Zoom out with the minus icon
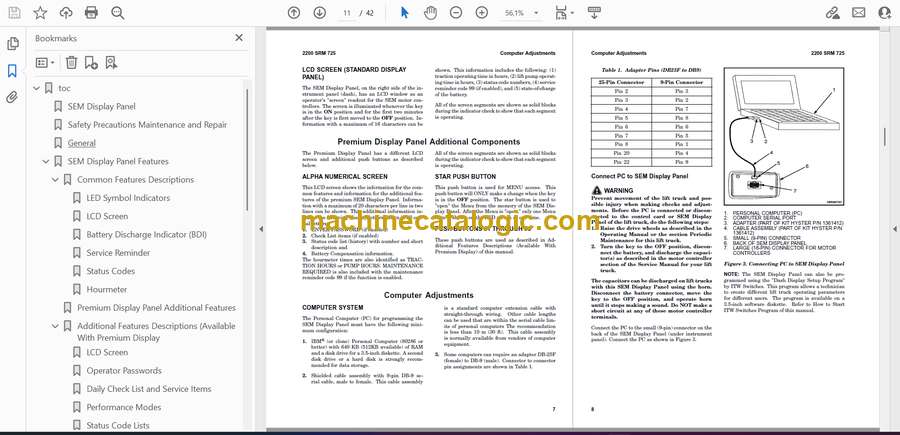 [x=456, y=13]
